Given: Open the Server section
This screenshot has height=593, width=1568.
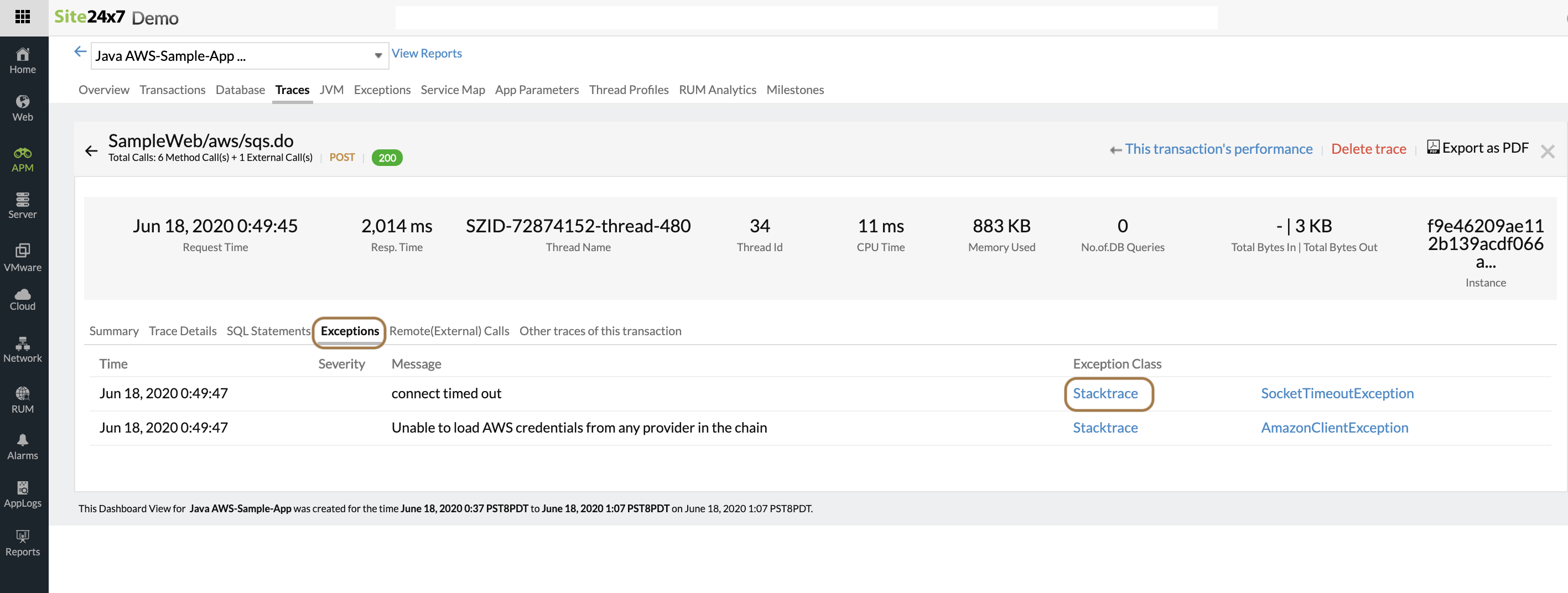Looking at the screenshot, I should (x=23, y=206).
